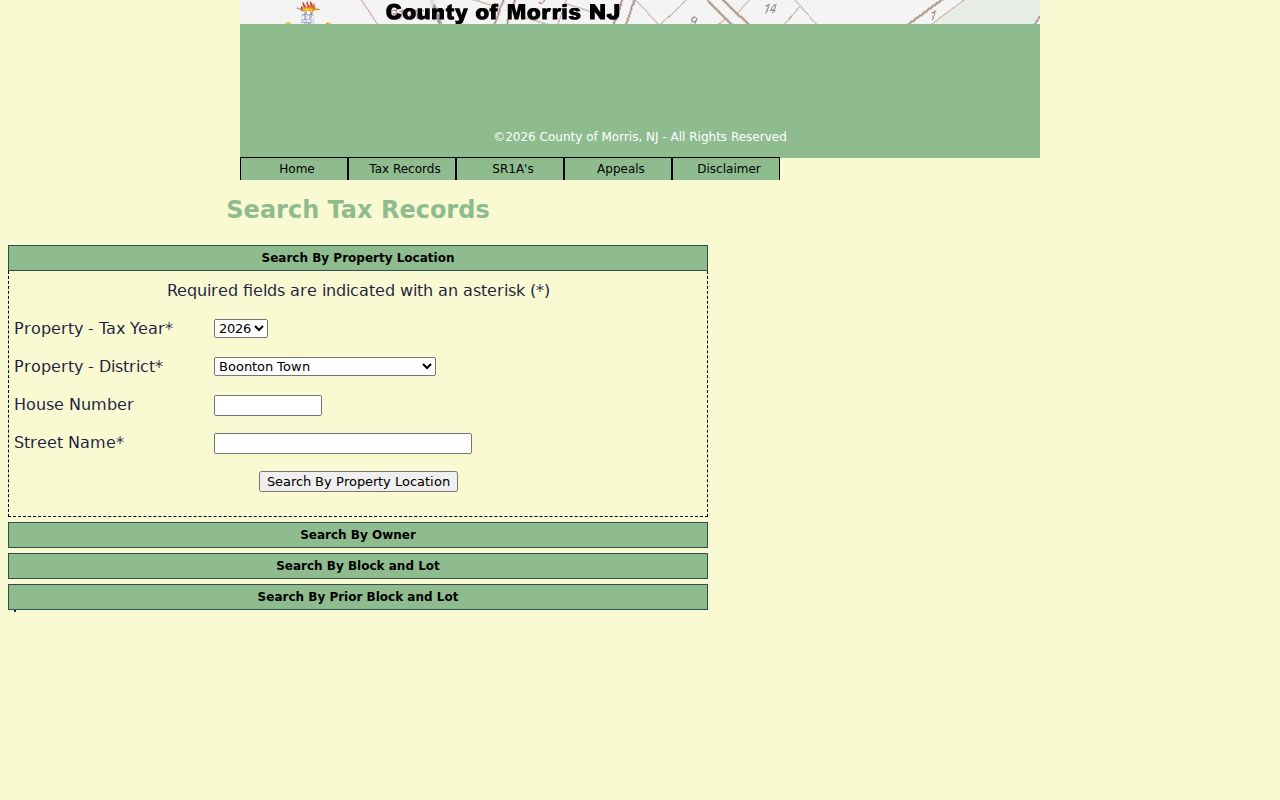Open the SR1A's menu item
1280x800 pixels.
point(510,169)
